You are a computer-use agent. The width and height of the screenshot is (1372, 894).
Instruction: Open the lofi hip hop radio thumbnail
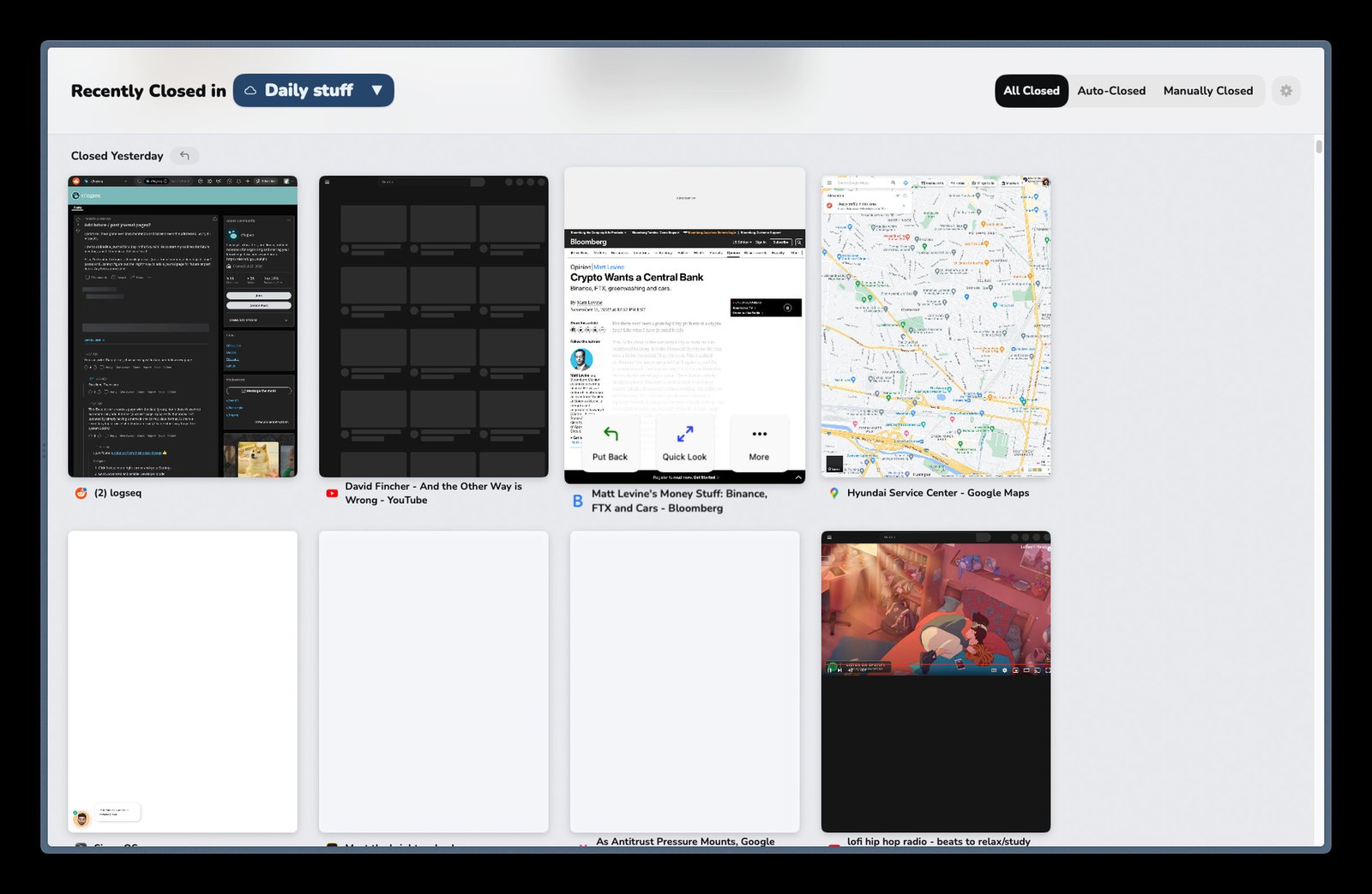coord(936,681)
